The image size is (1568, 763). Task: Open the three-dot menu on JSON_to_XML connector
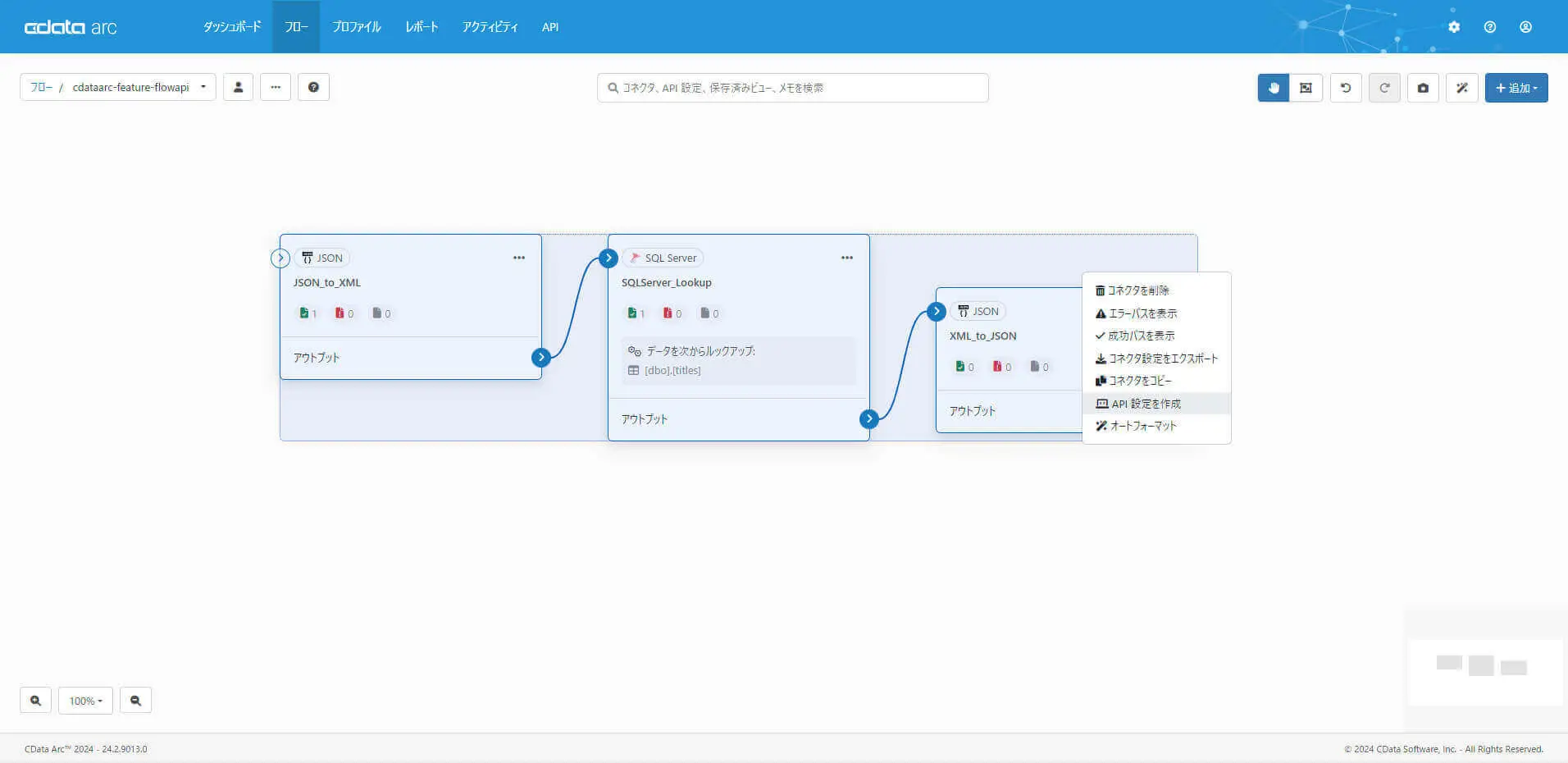click(519, 258)
